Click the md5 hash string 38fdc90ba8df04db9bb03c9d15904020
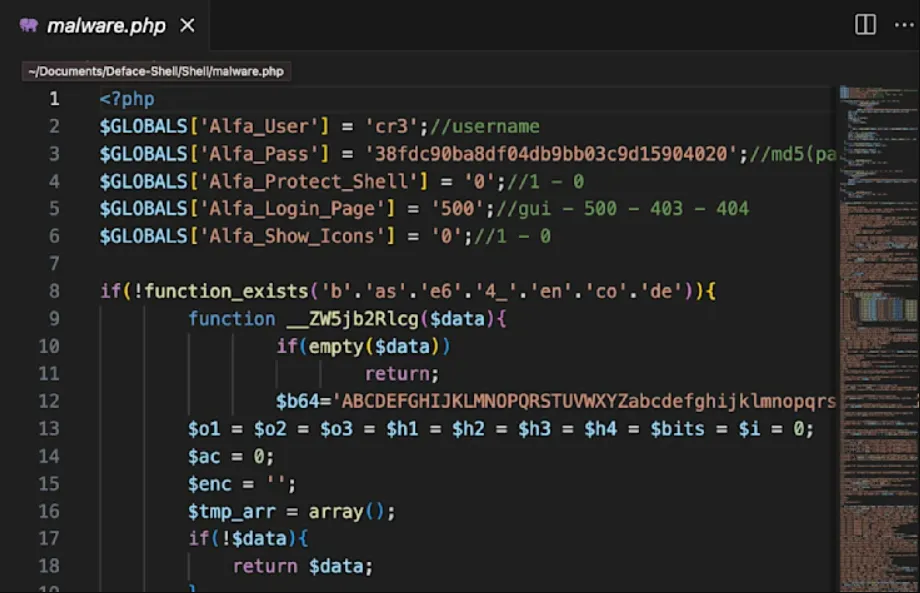Viewport: 920px width, 593px height. (551, 154)
